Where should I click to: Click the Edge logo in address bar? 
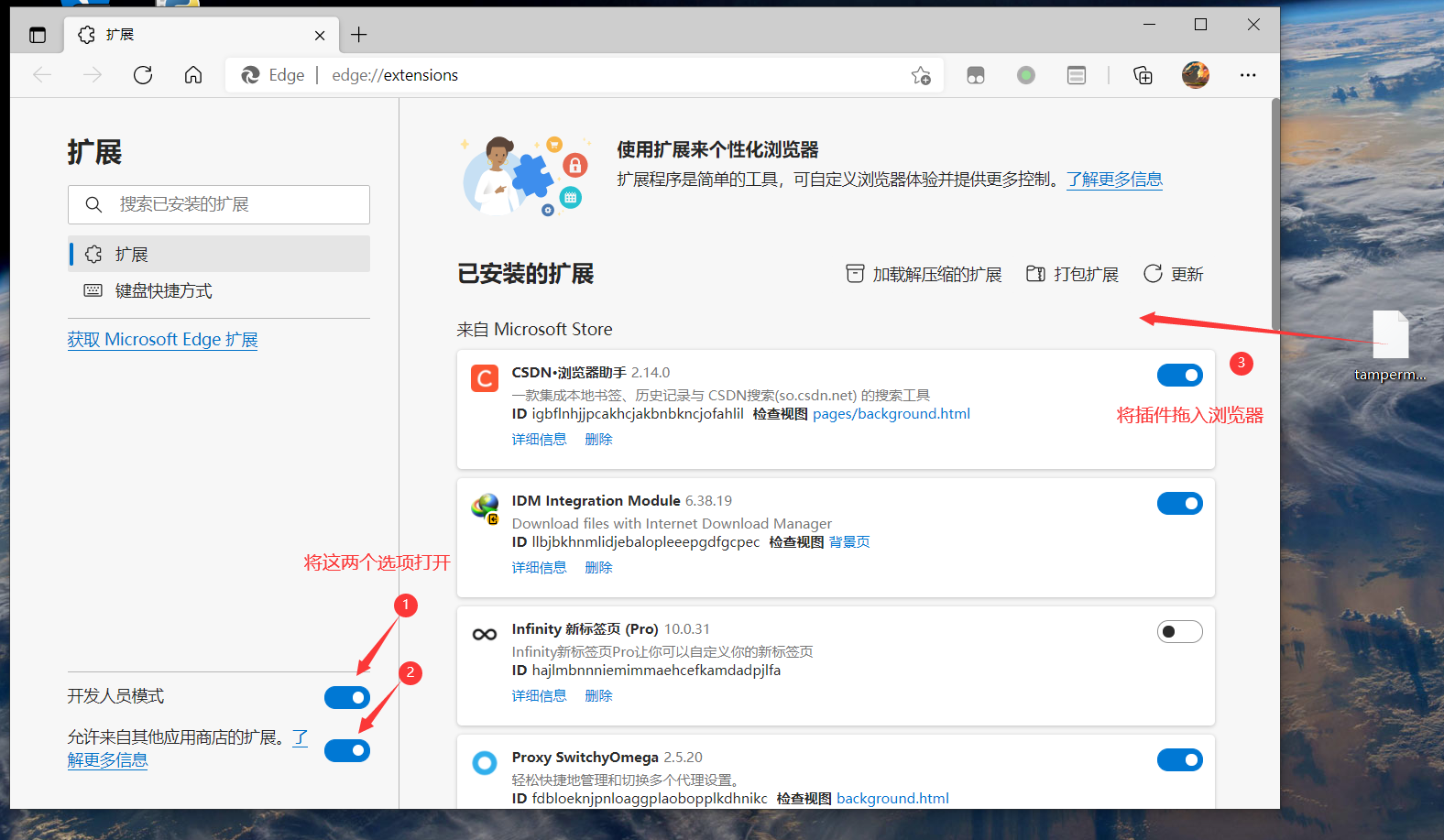(x=250, y=75)
